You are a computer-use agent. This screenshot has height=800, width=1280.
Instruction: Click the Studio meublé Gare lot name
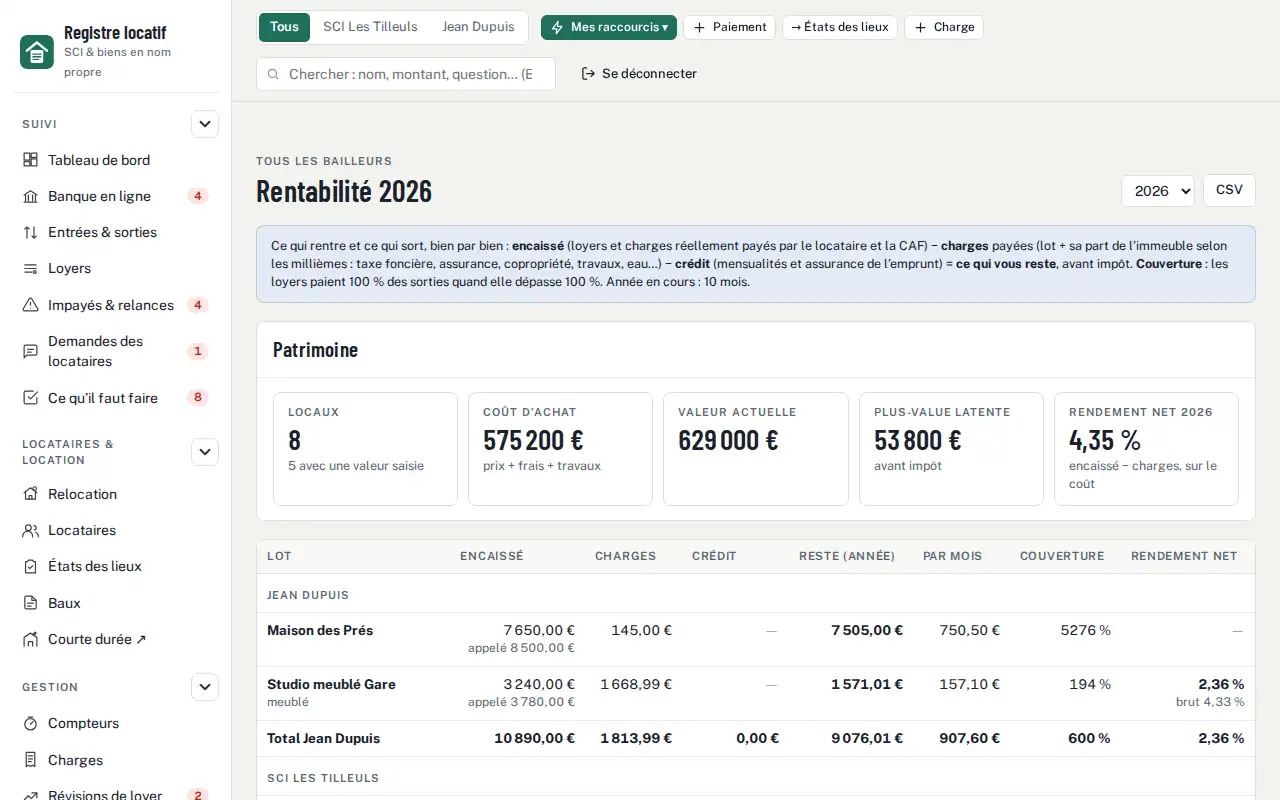[x=331, y=684]
